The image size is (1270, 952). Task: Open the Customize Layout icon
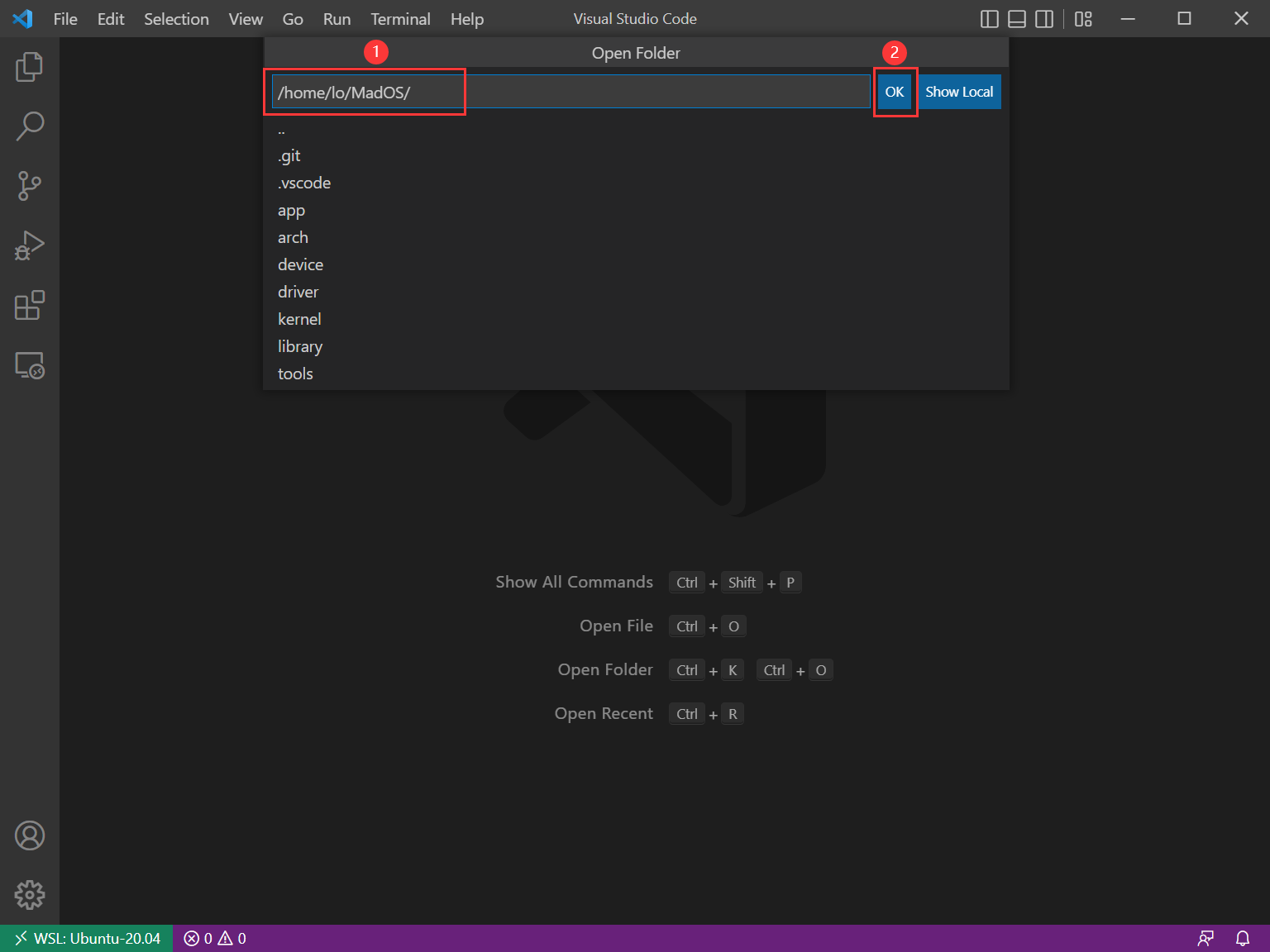pos(1083,19)
